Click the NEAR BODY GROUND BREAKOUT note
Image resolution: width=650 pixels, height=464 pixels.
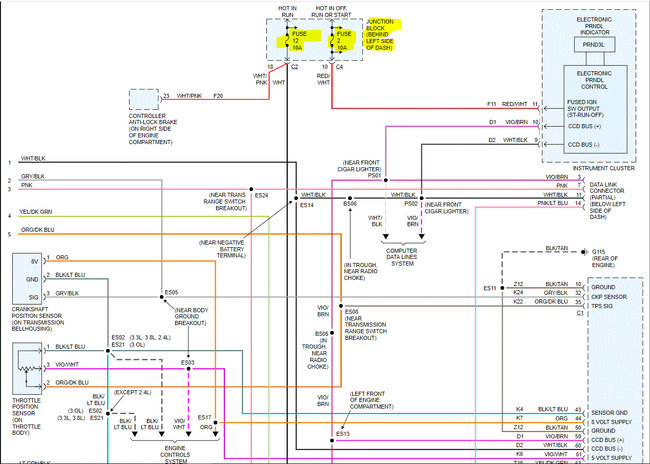pyautogui.click(x=192, y=316)
